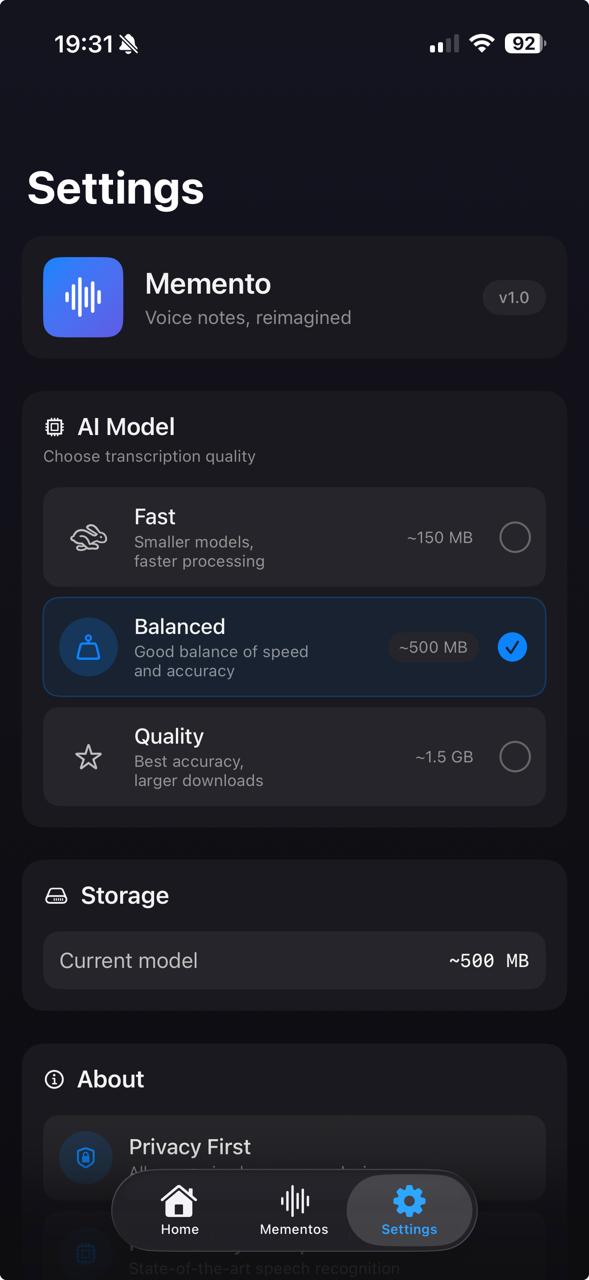Tap the weight scale icon for Balanced model
The width and height of the screenshot is (589, 1280).
click(x=88, y=647)
